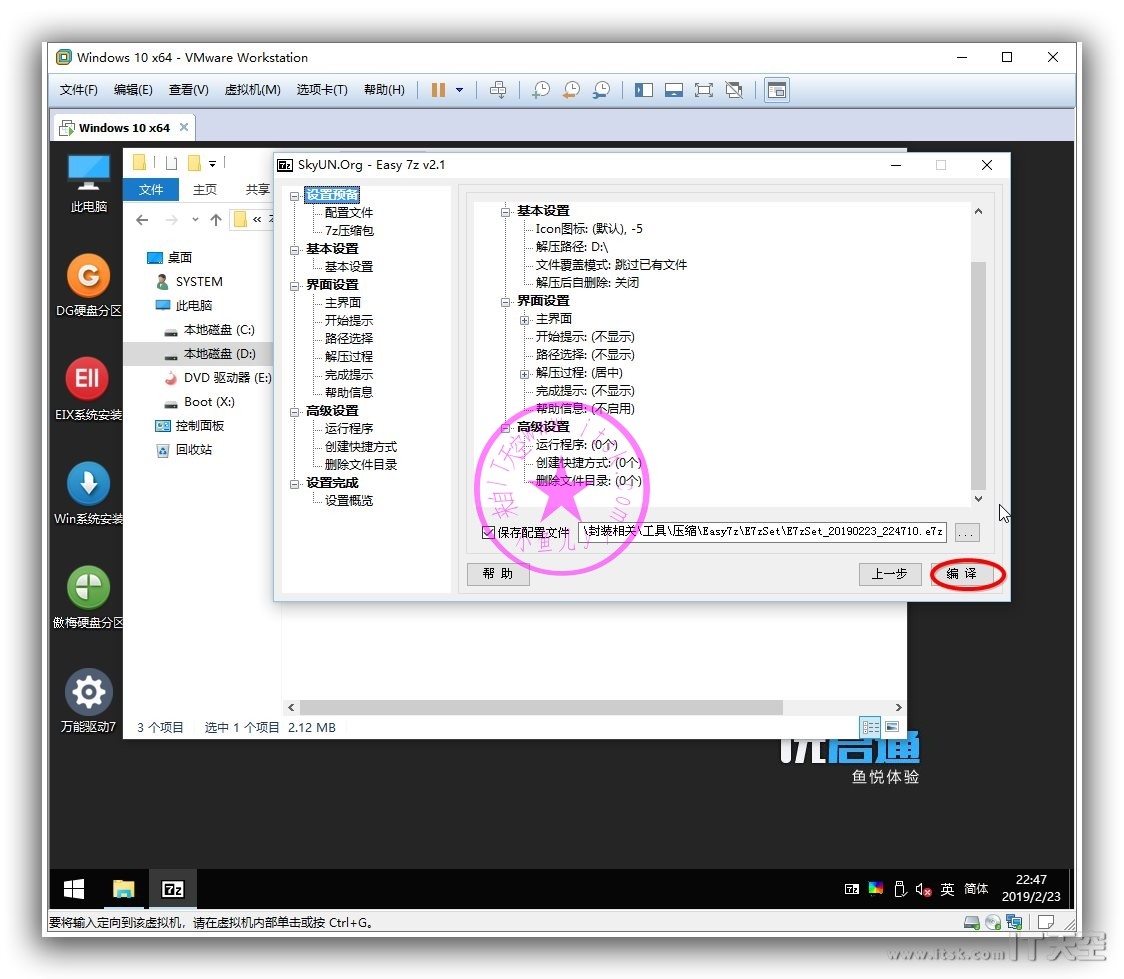Open the 文件(F) menu in VMware

(x=78, y=90)
